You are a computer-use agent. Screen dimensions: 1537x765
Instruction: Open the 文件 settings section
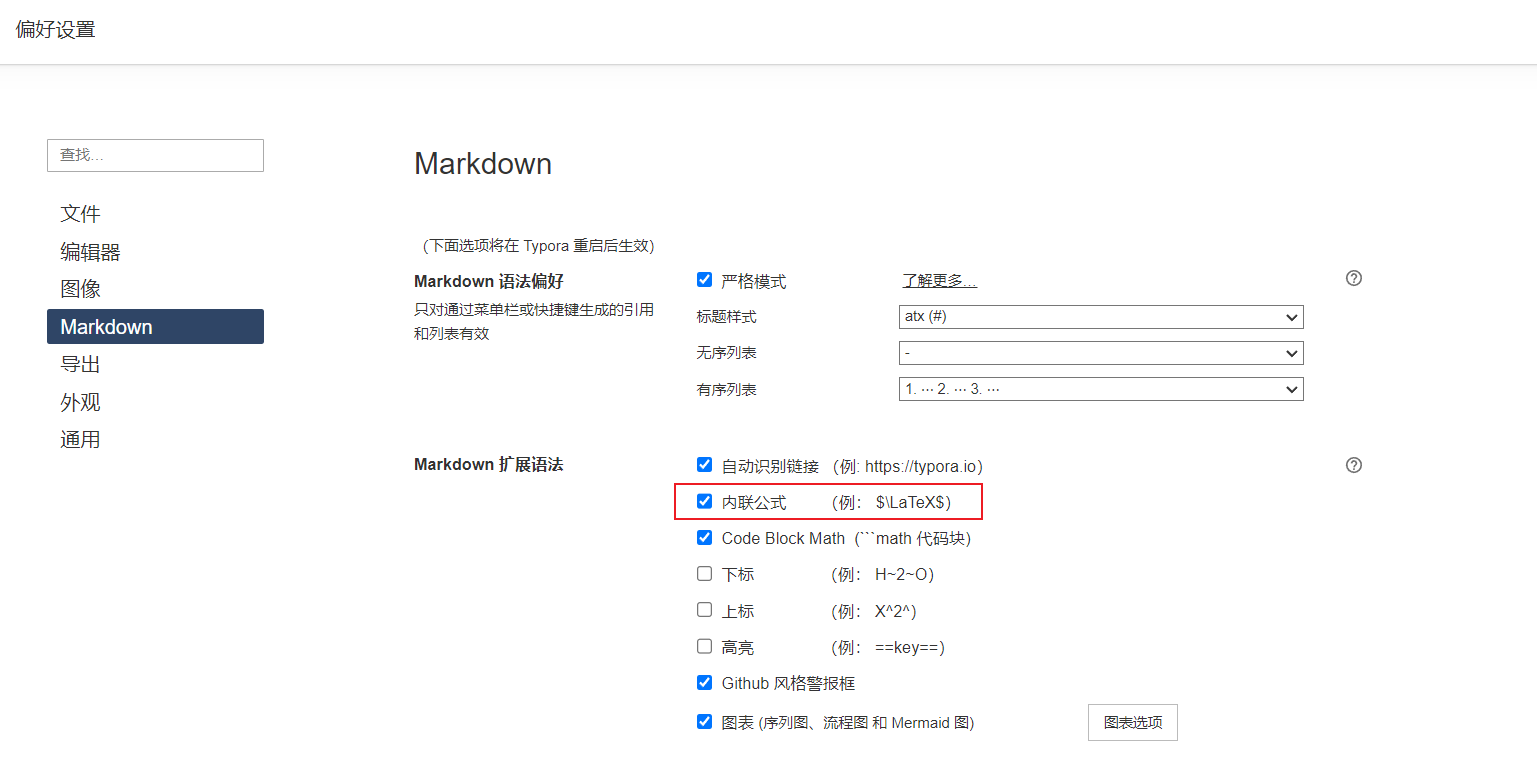pos(155,214)
